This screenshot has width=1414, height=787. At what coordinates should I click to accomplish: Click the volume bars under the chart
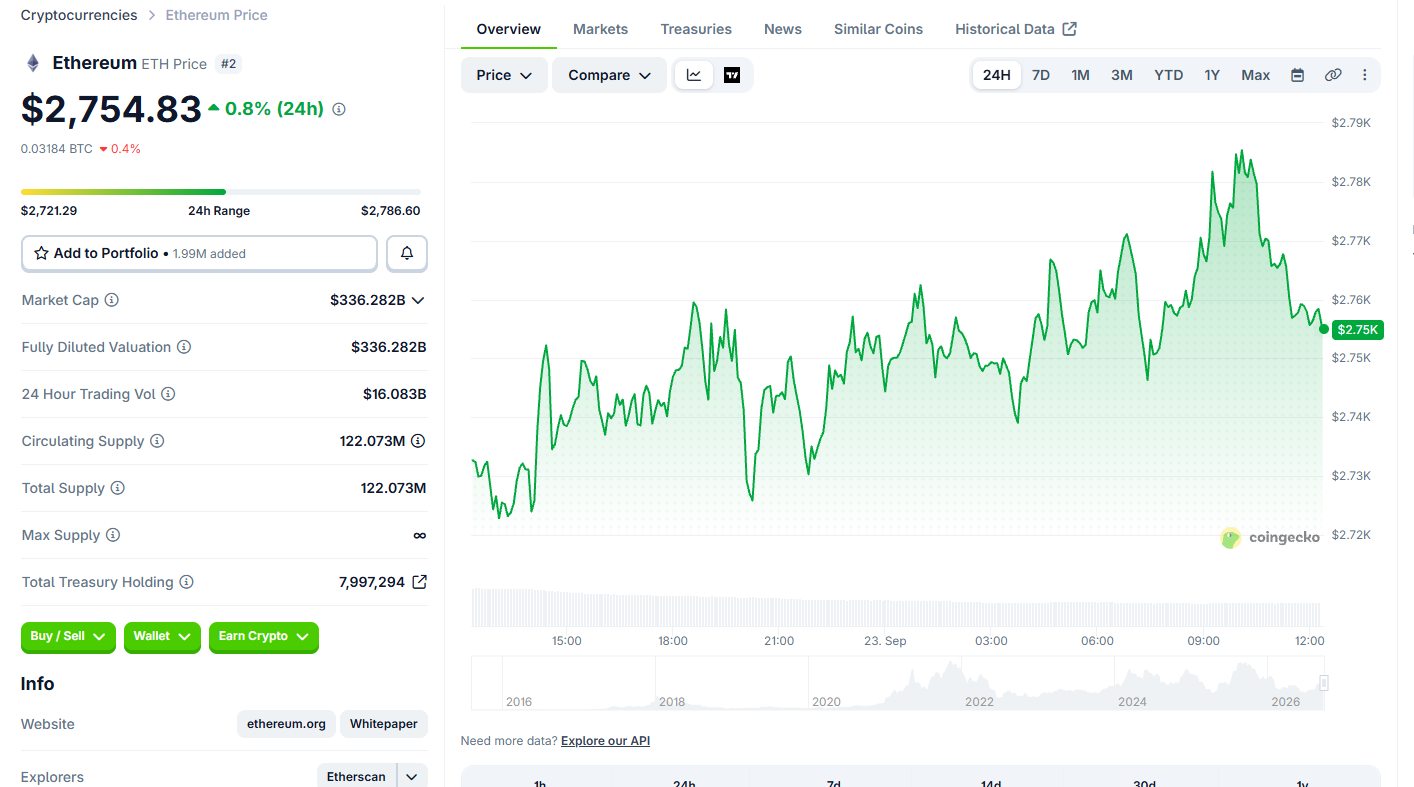[x=897, y=607]
